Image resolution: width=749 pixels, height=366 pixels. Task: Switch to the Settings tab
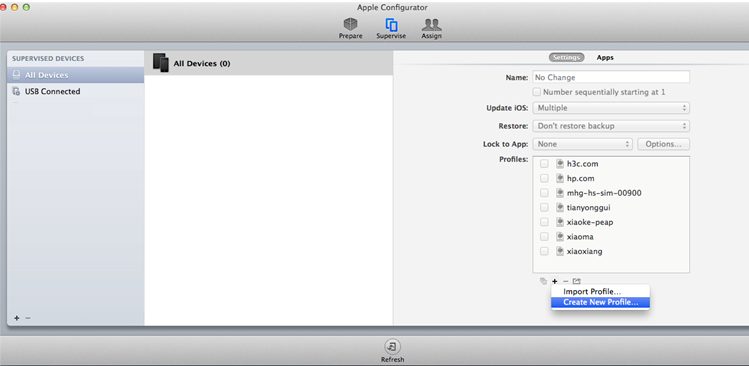(x=566, y=57)
